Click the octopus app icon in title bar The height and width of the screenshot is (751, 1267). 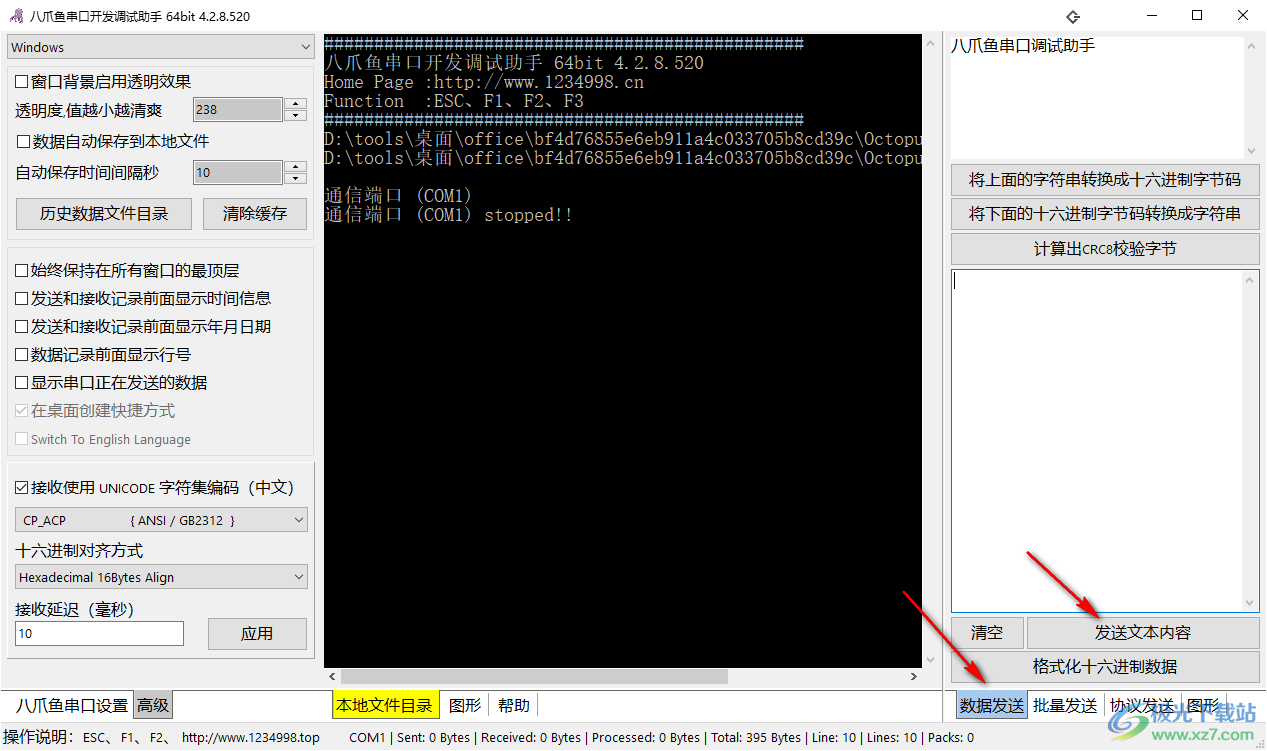pos(15,16)
